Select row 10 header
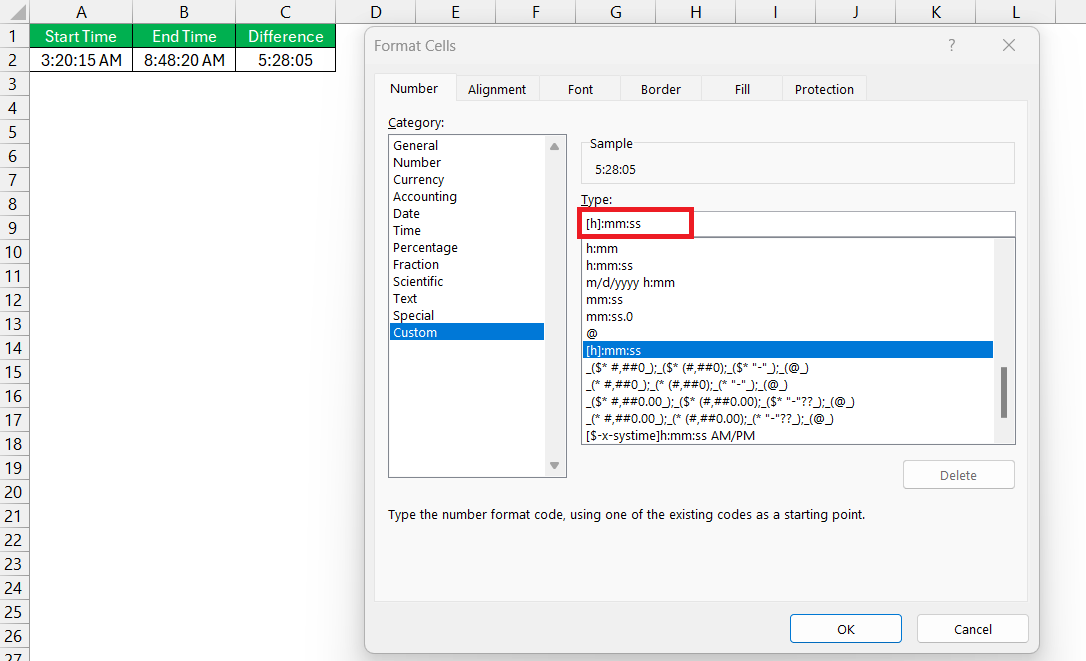Viewport: 1086px width, 661px height. click(x=13, y=252)
